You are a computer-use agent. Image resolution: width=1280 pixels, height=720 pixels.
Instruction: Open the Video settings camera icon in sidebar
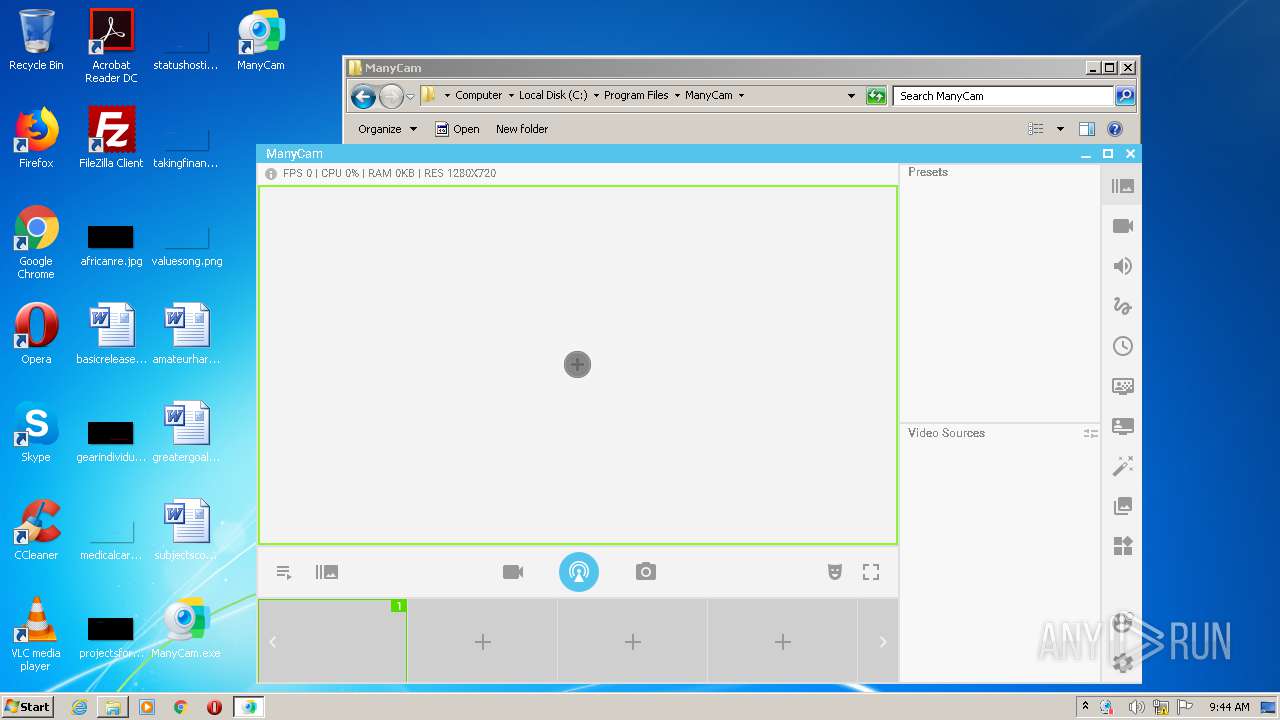click(1122, 226)
